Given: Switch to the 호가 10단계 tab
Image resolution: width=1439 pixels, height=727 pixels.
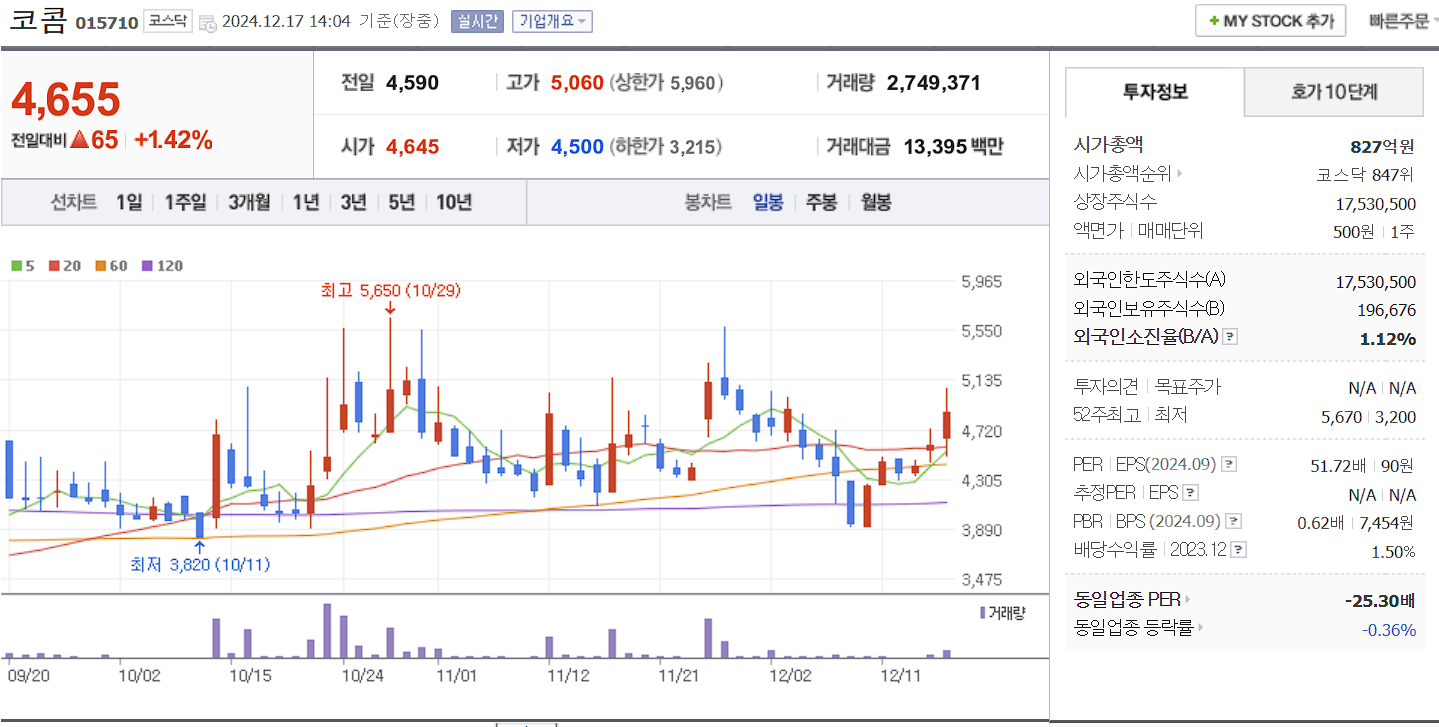Looking at the screenshot, I should coord(1333,91).
